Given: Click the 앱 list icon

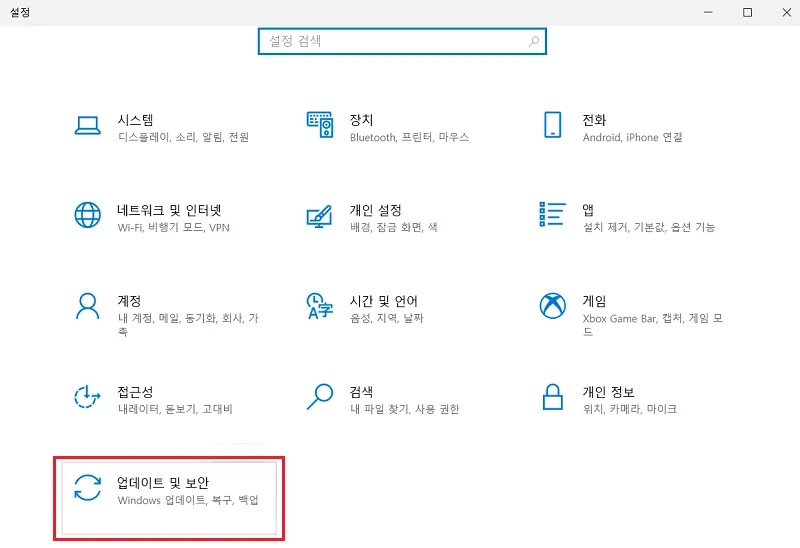Looking at the screenshot, I should click(x=553, y=214).
